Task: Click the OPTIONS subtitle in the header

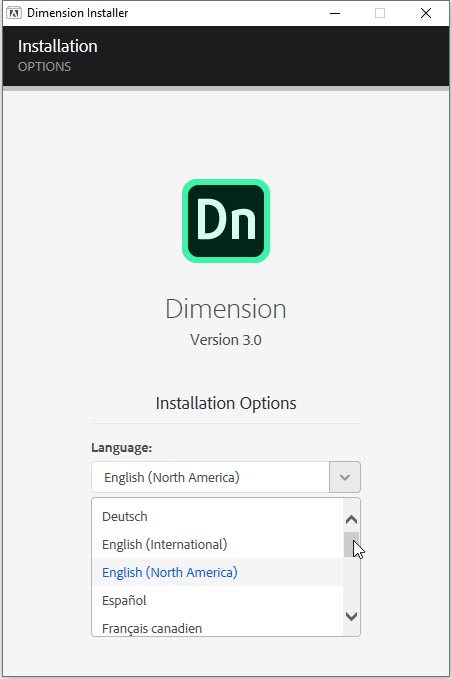Action: pos(44,67)
